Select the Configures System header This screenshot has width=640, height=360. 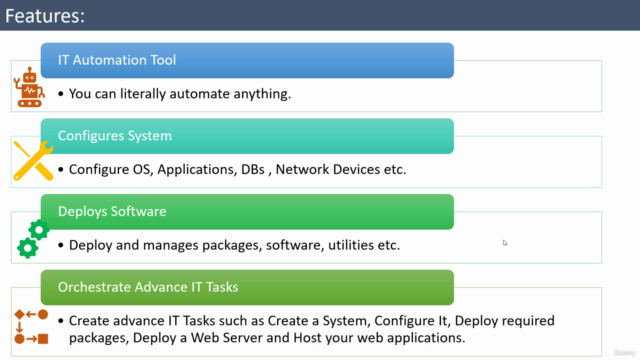(x=247, y=136)
